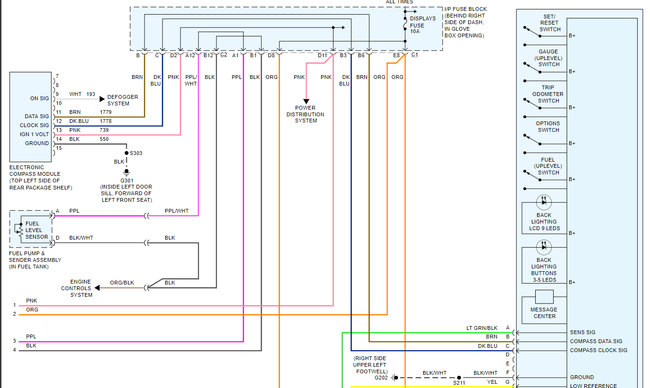Click fuse block terminal 'D8'
650x388 pixels.
271,56
